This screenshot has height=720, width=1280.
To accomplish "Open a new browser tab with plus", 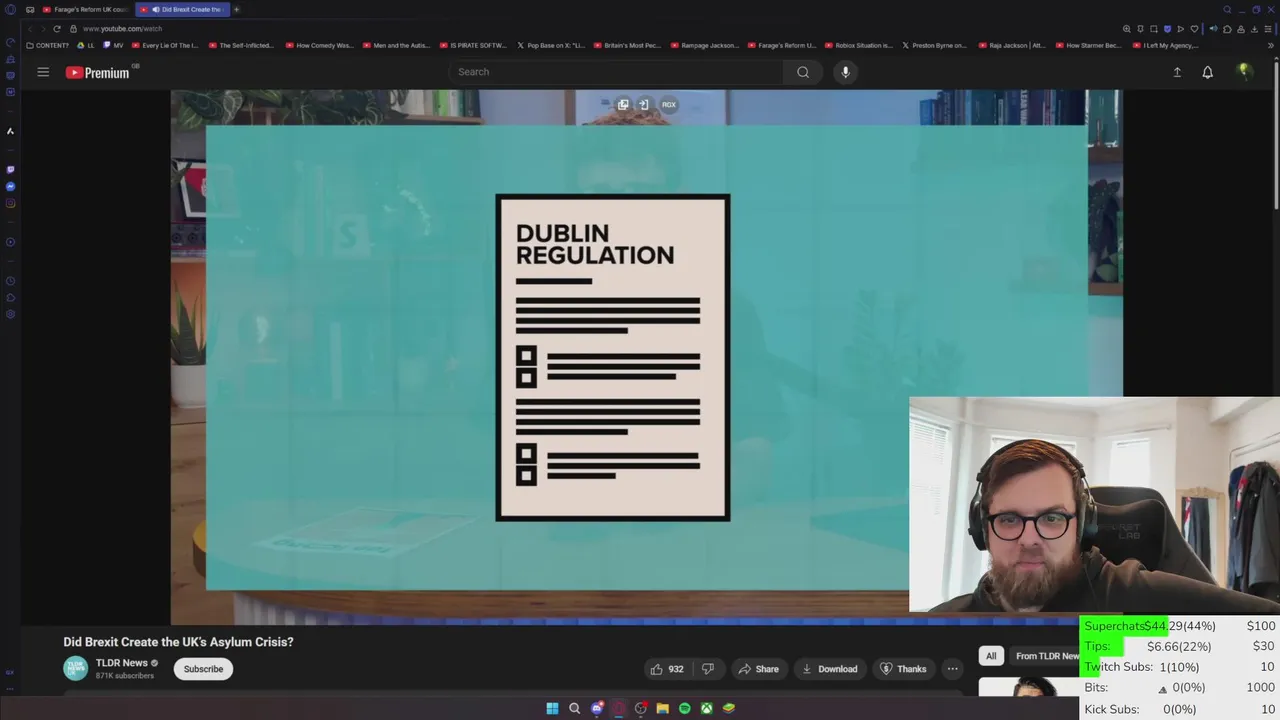I will tap(237, 9).
